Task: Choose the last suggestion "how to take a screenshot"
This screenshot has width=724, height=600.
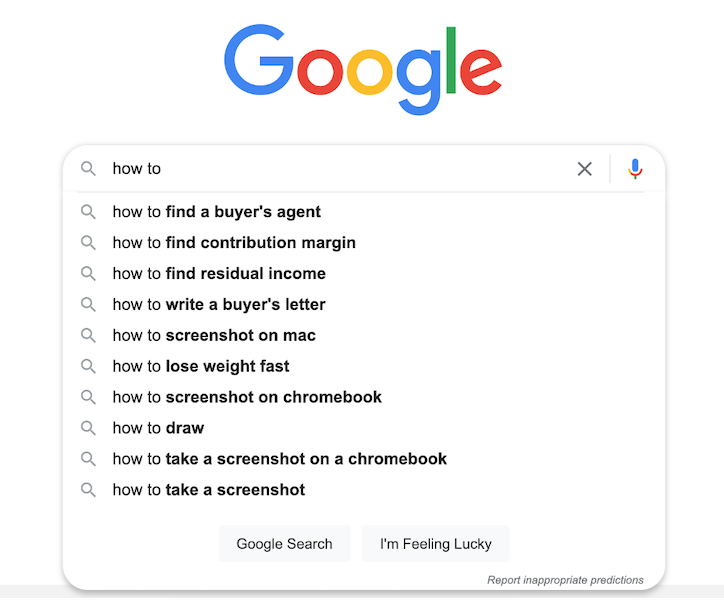Action: 209,490
